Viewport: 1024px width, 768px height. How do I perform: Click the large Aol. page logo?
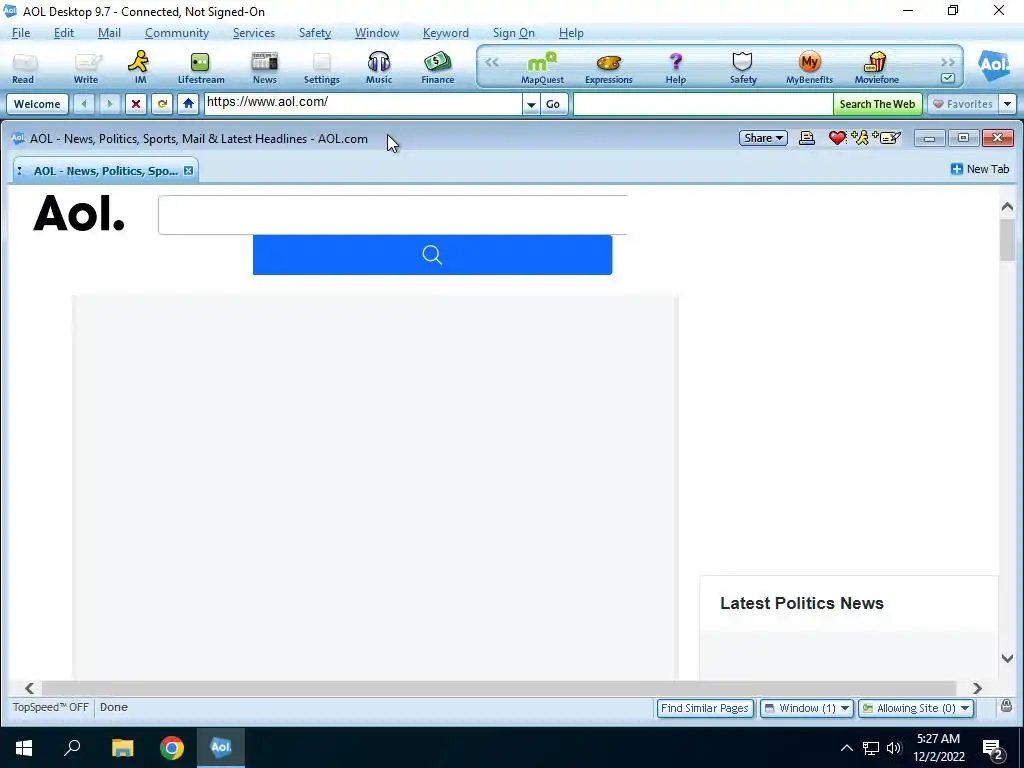78,214
